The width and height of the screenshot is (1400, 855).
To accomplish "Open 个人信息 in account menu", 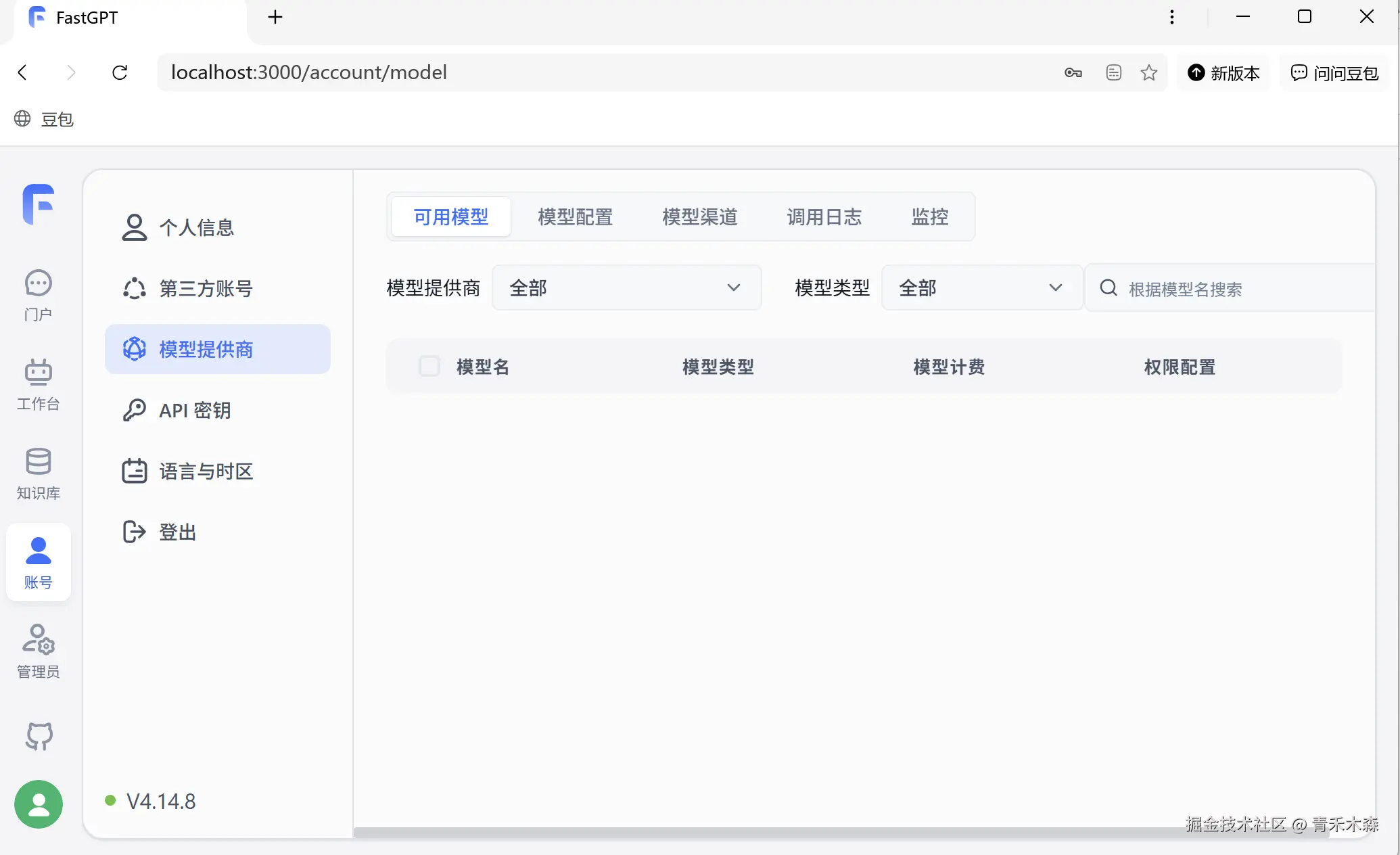I will (x=196, y=227).
